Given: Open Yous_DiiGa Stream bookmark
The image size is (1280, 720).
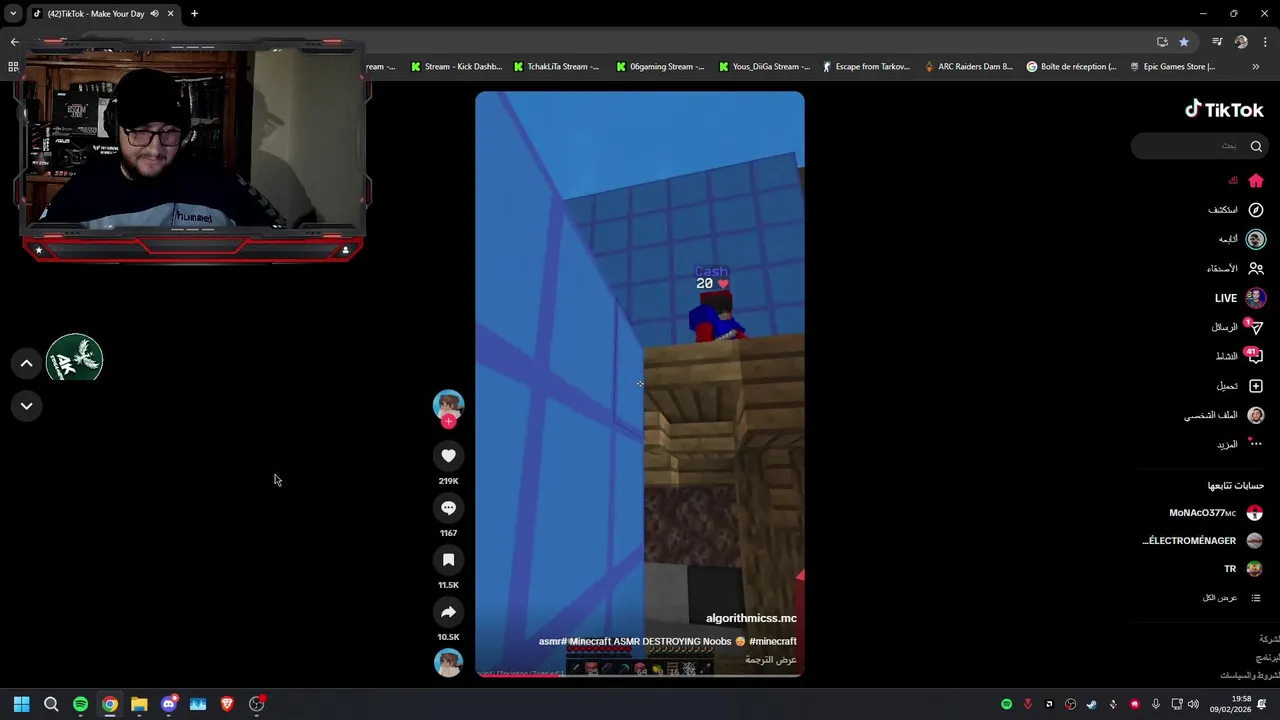Looking at the screenshot, I should (x=764, y=67).
